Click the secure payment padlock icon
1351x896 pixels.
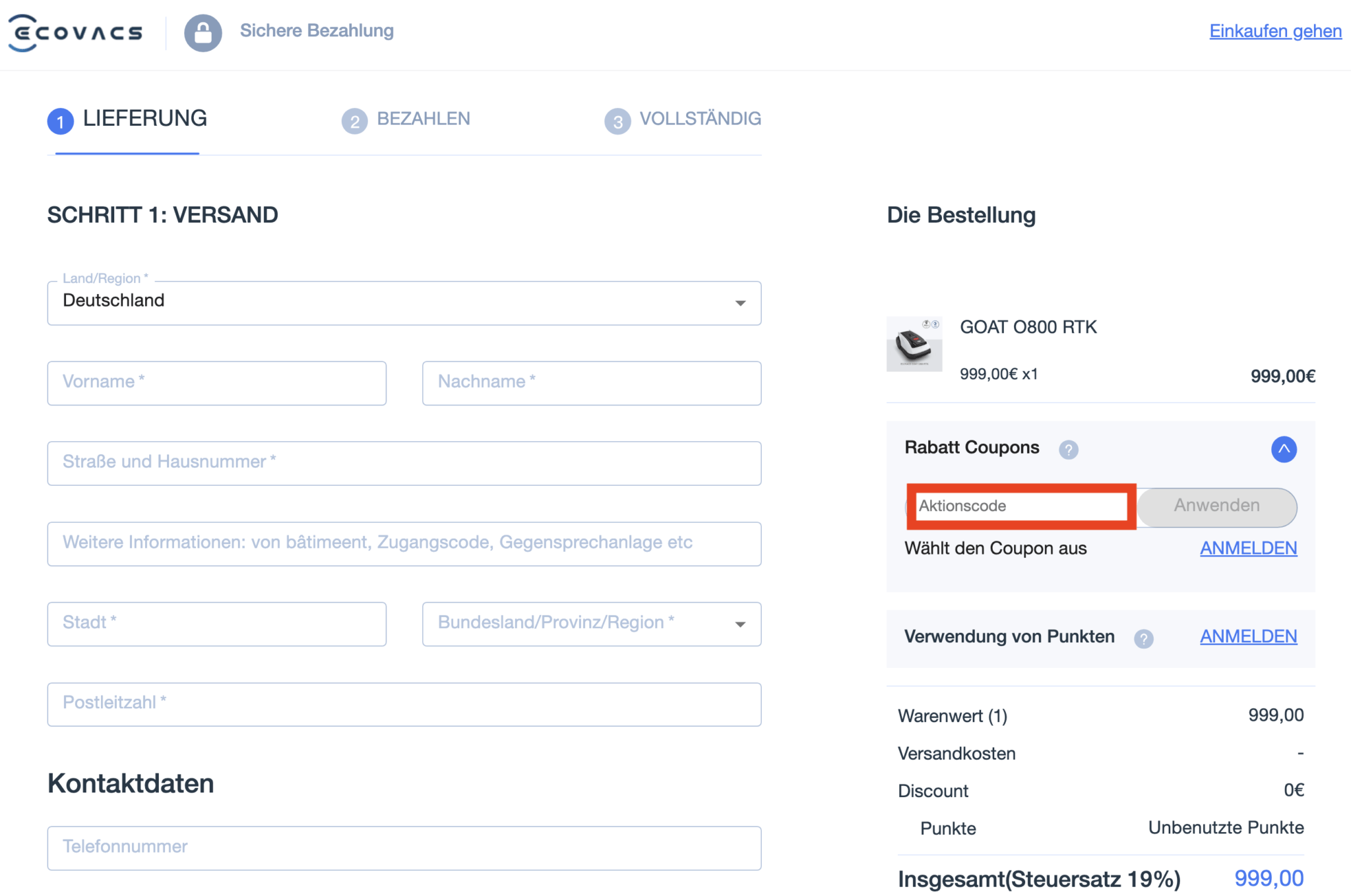pos(203,32)
